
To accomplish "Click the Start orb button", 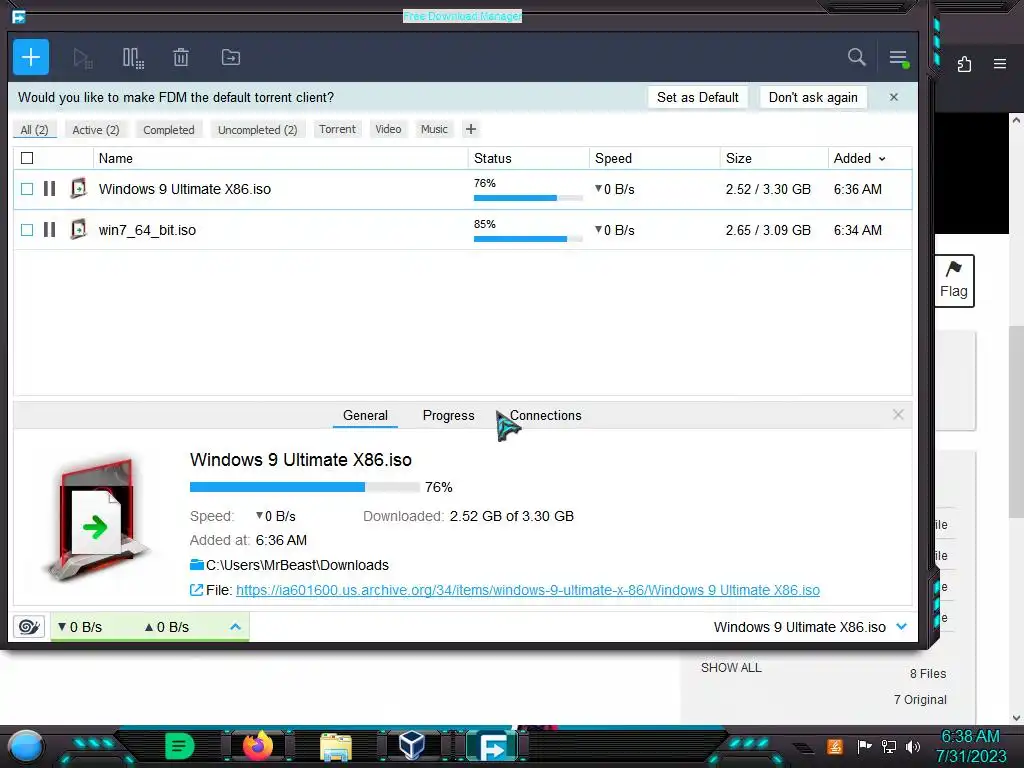I will point(26,746).
